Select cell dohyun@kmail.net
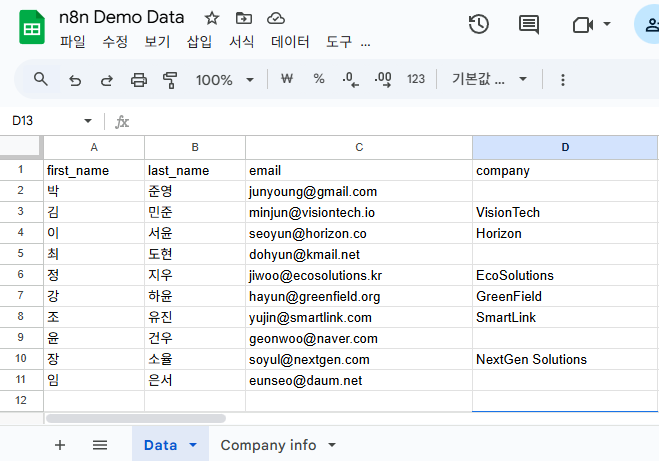The image size is (659, 461). click(x=359, y=254)
